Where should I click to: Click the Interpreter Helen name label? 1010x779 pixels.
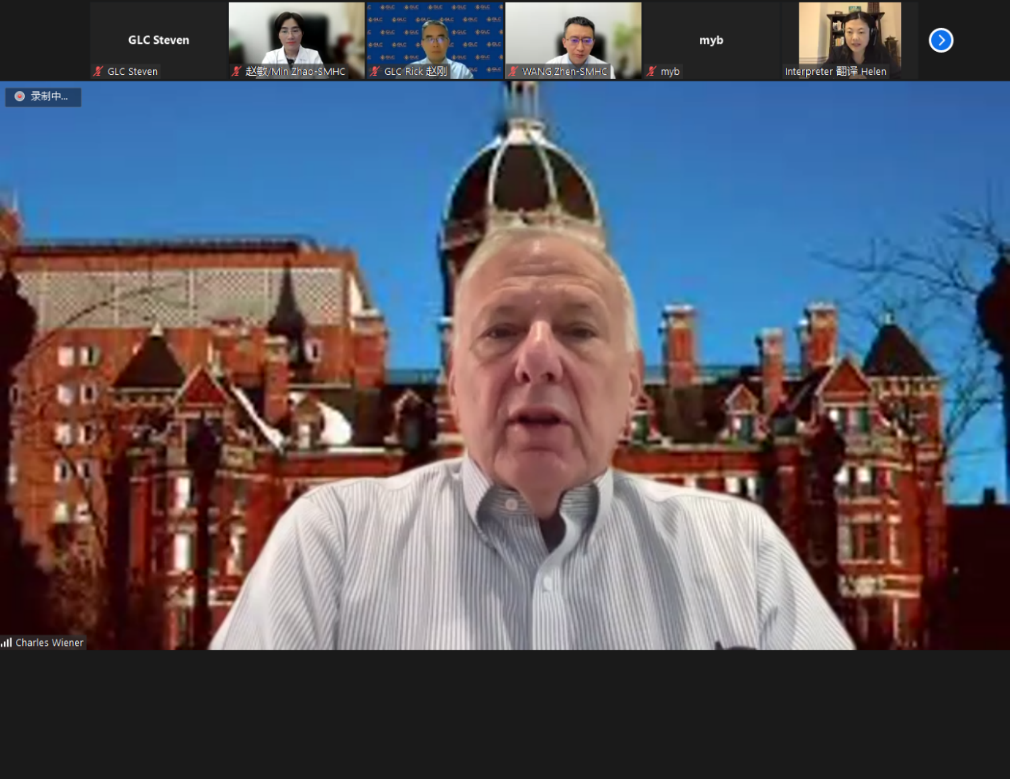coord(835,72)
